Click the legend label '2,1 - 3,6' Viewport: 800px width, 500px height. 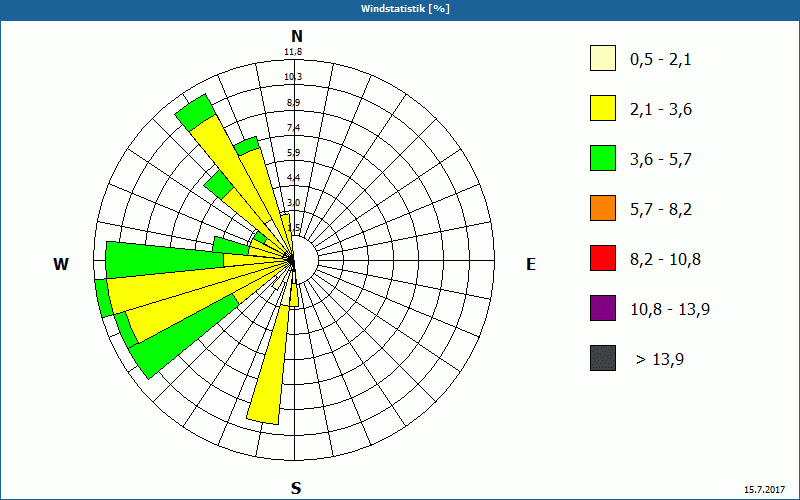coord(661,110)
